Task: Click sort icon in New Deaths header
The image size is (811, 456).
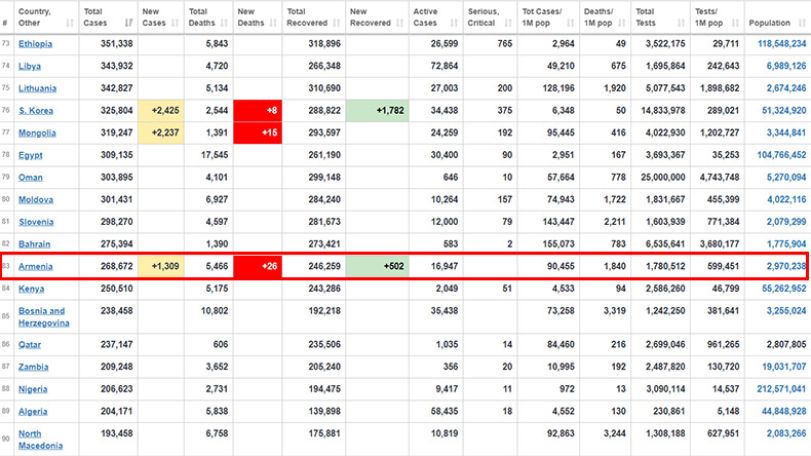Action: pyautogui.click(x=273, y=23)
